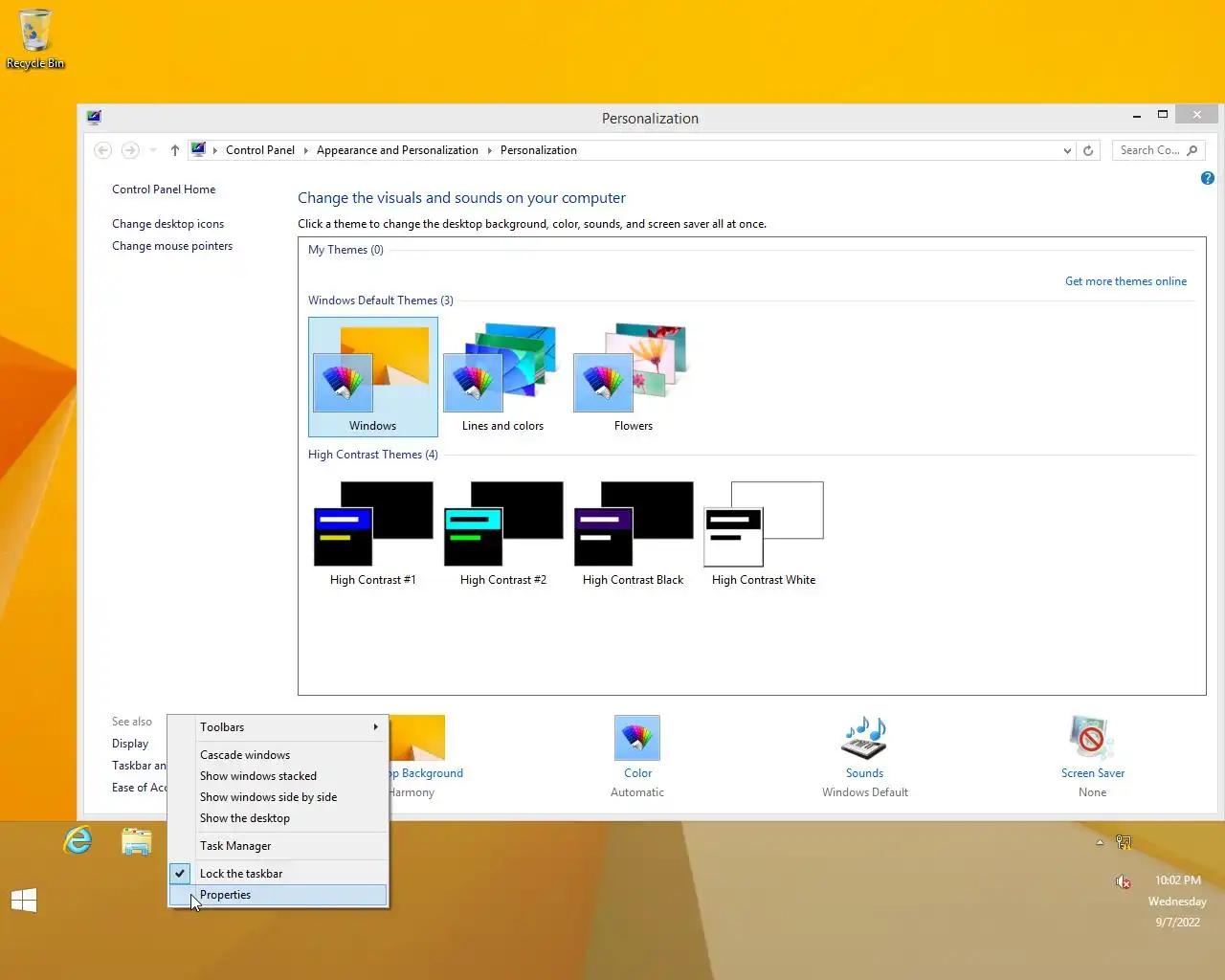1225x980 pixels.
Task: Apply the High Contrast Black theme
Action: click(633, 534)
